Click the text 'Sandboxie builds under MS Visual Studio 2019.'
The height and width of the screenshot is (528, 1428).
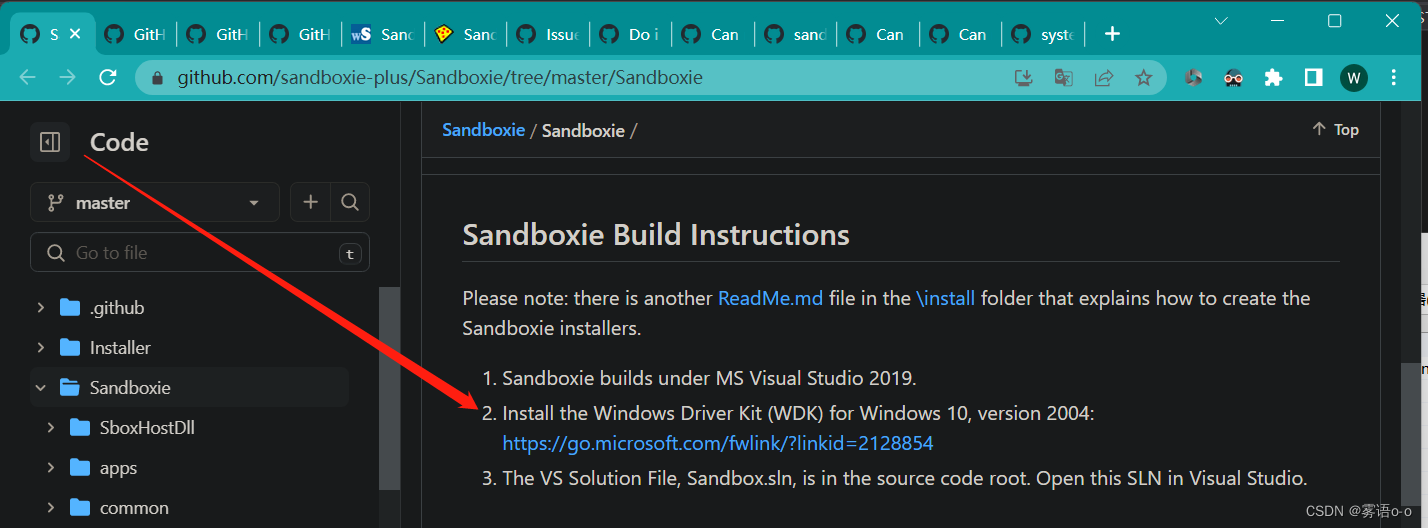point(709,378)
